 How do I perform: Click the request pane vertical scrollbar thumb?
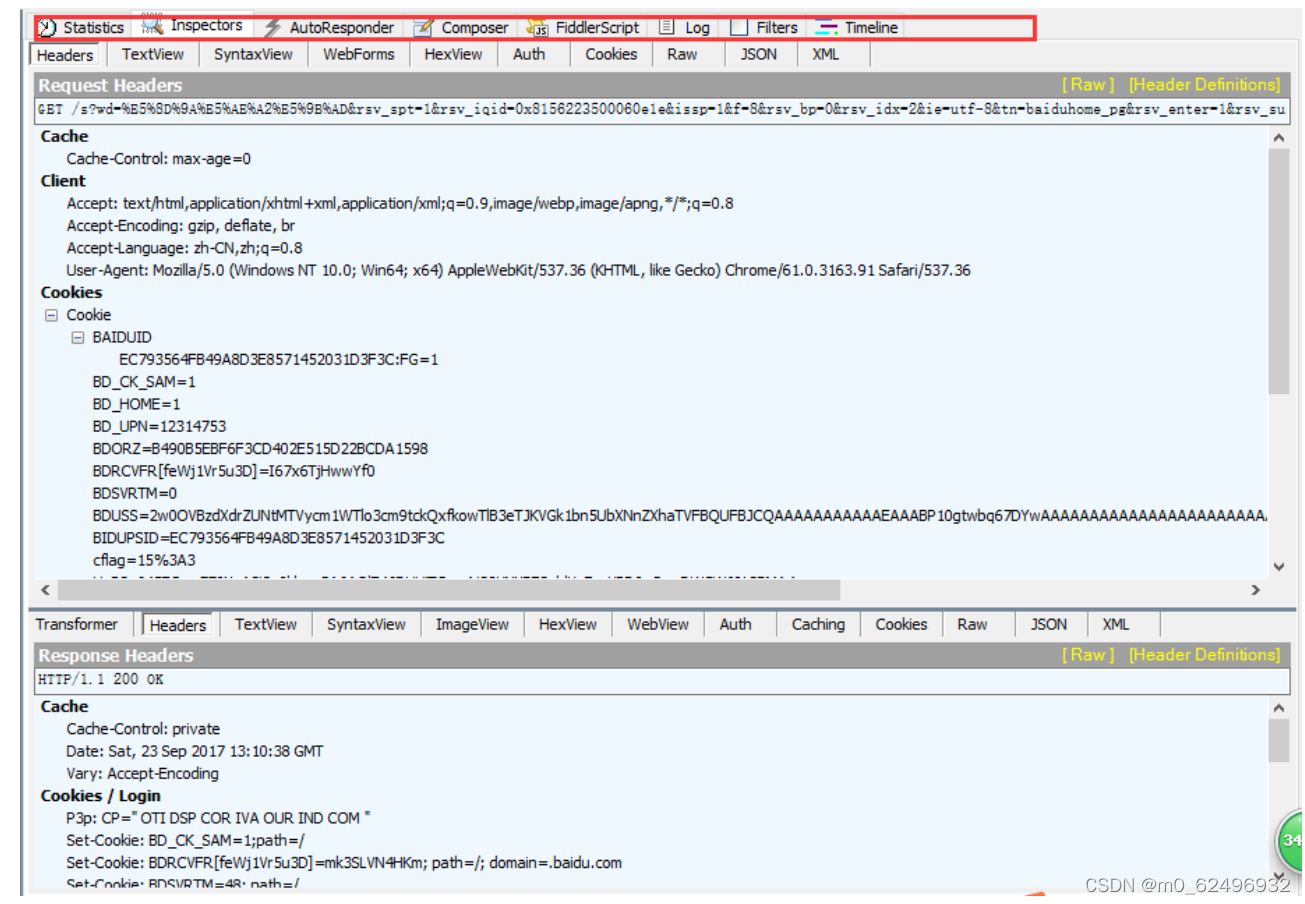1278,273
